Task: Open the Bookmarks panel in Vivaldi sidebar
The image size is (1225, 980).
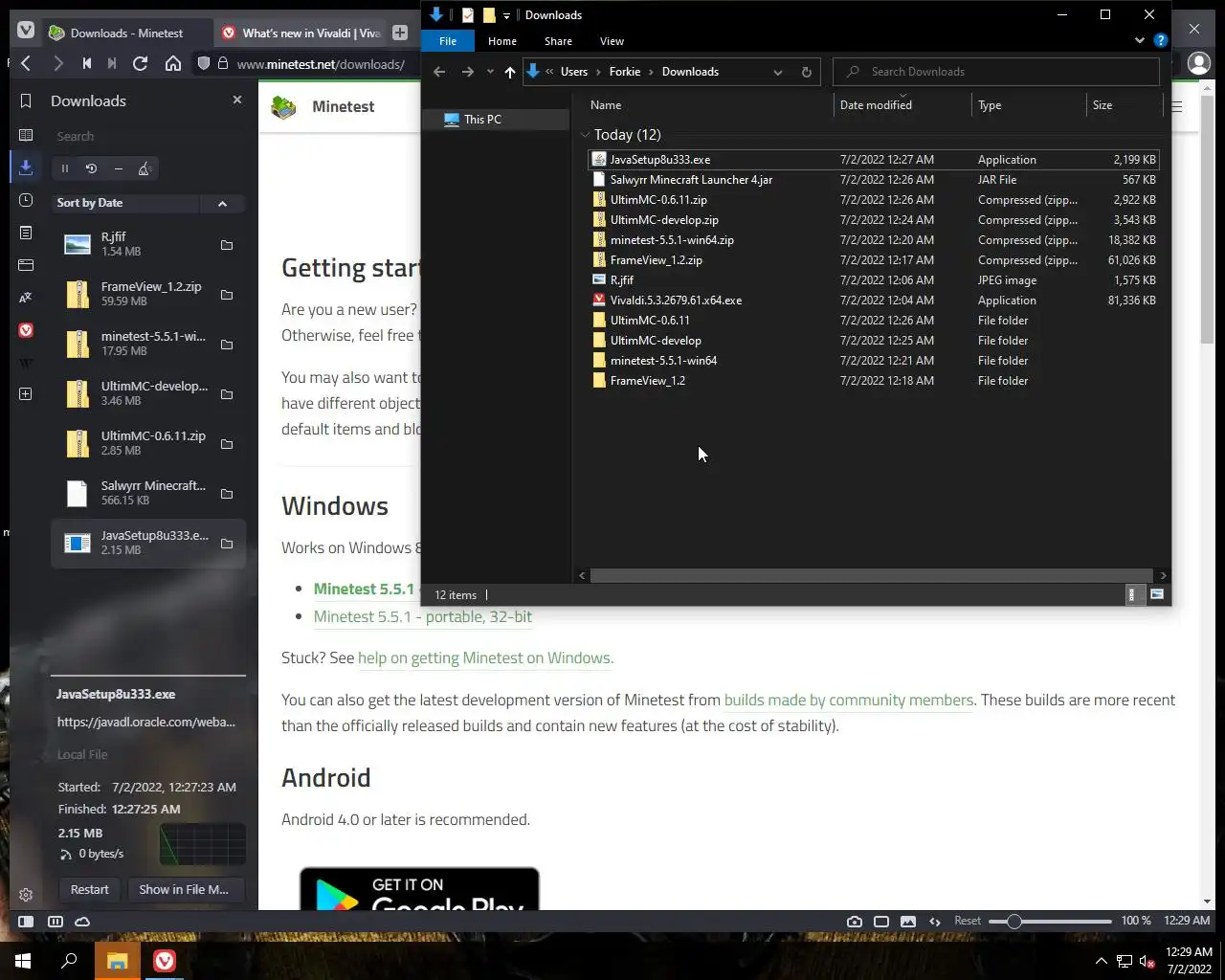Action: point(26,100)
